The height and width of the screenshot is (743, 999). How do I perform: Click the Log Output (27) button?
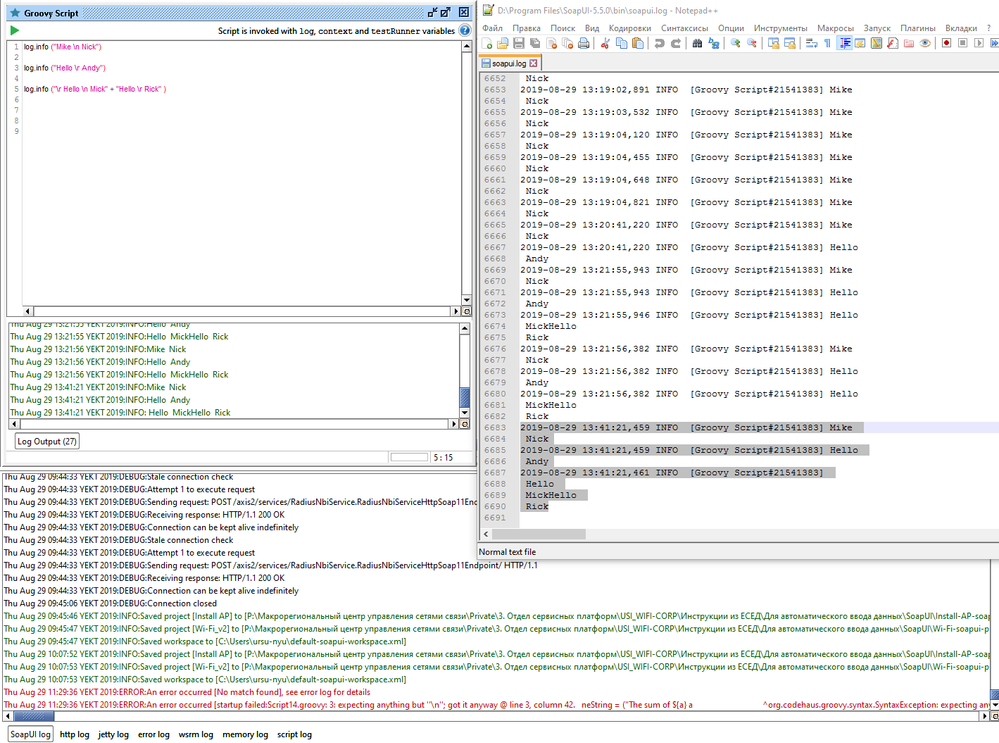point(48,441)
